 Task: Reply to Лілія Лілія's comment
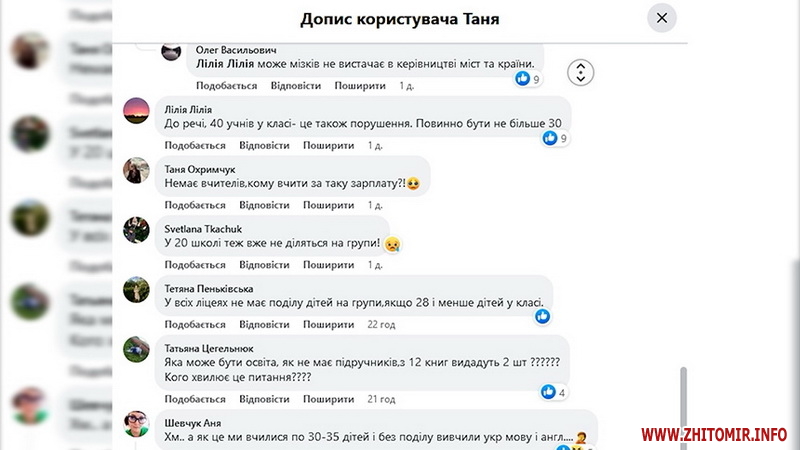[x=265, y=146]
